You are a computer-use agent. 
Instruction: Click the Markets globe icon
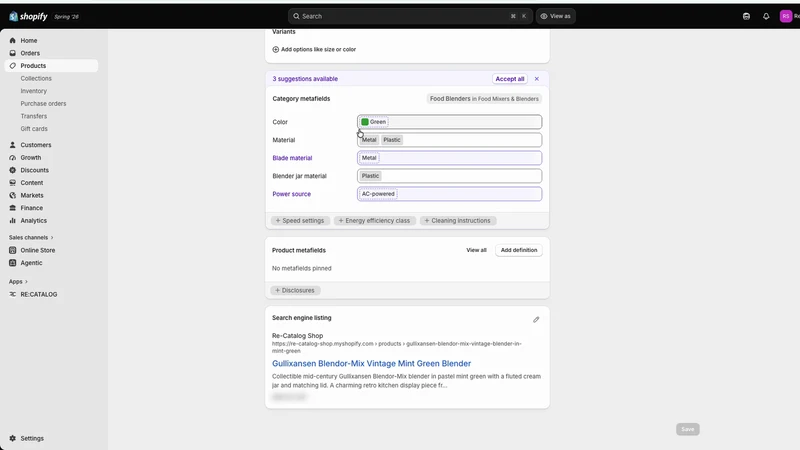coord(13,195)
